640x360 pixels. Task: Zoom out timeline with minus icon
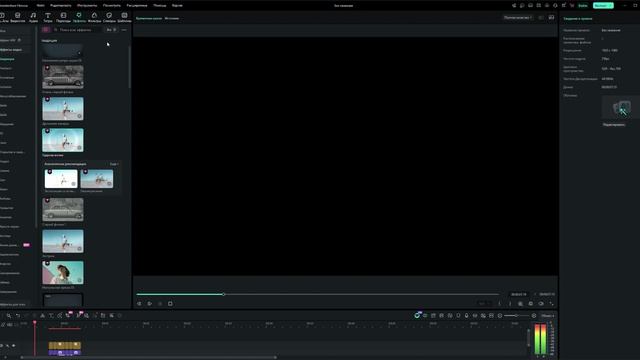pyautogui.click(x=500, y=316)
